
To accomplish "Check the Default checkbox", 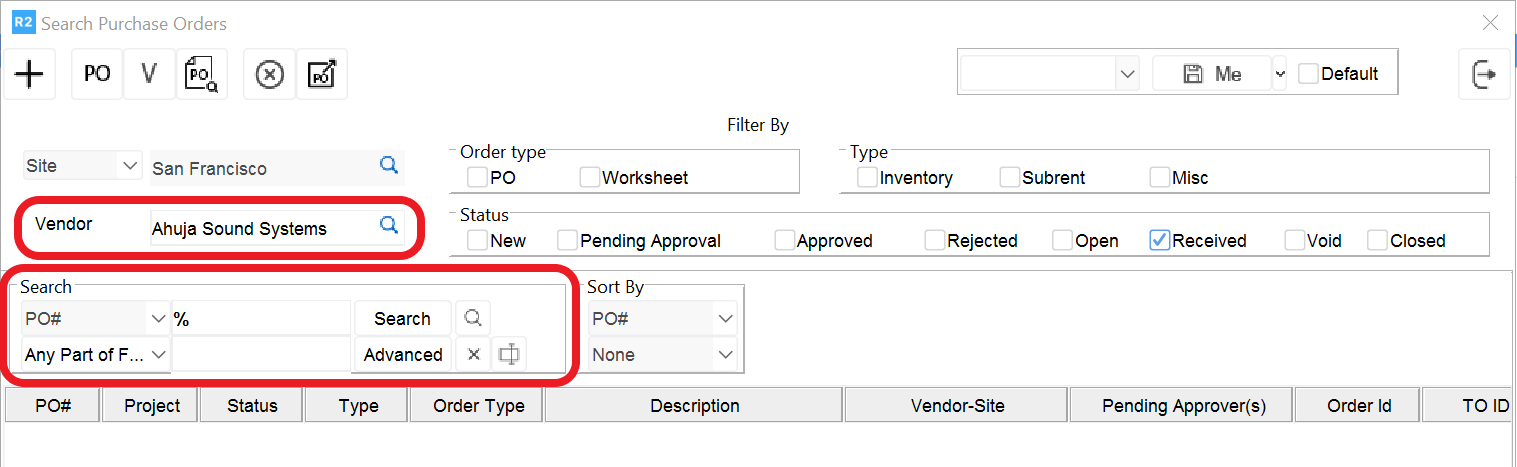I will (1308, 74).
